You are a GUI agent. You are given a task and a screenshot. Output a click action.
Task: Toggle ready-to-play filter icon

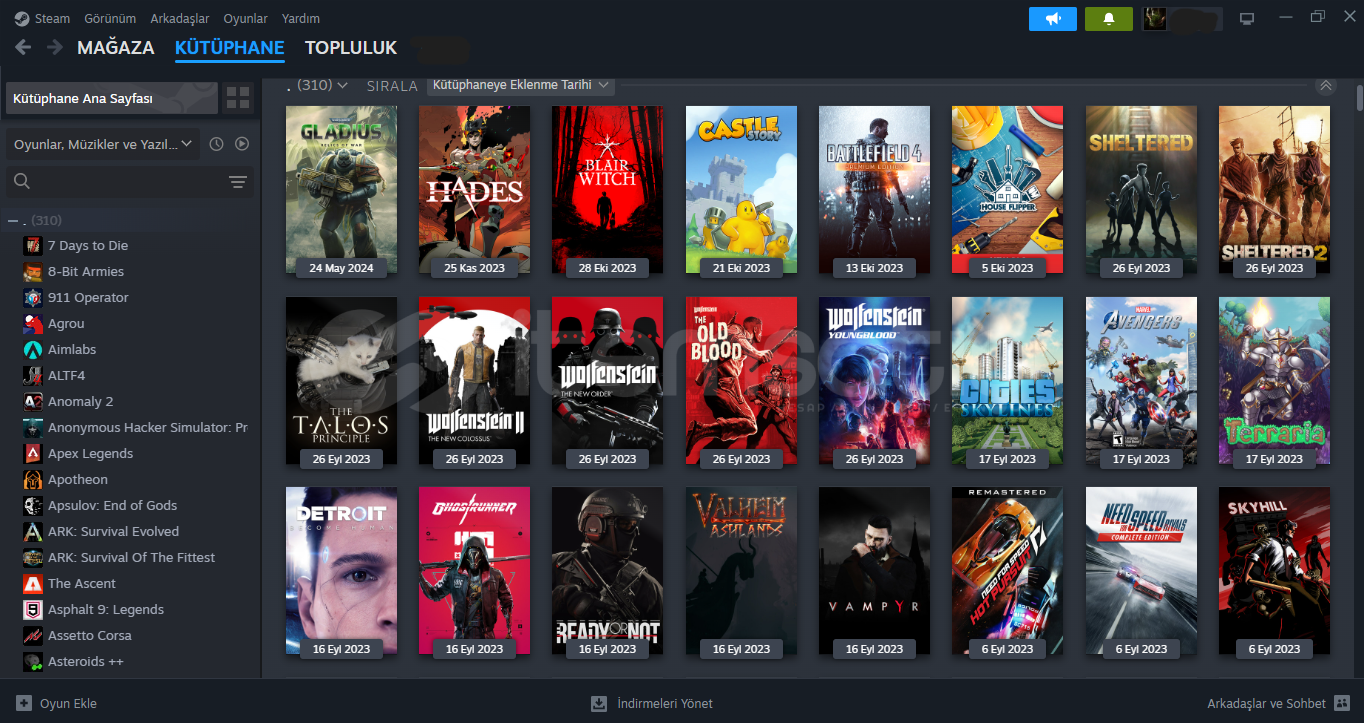tap(242, 144)
